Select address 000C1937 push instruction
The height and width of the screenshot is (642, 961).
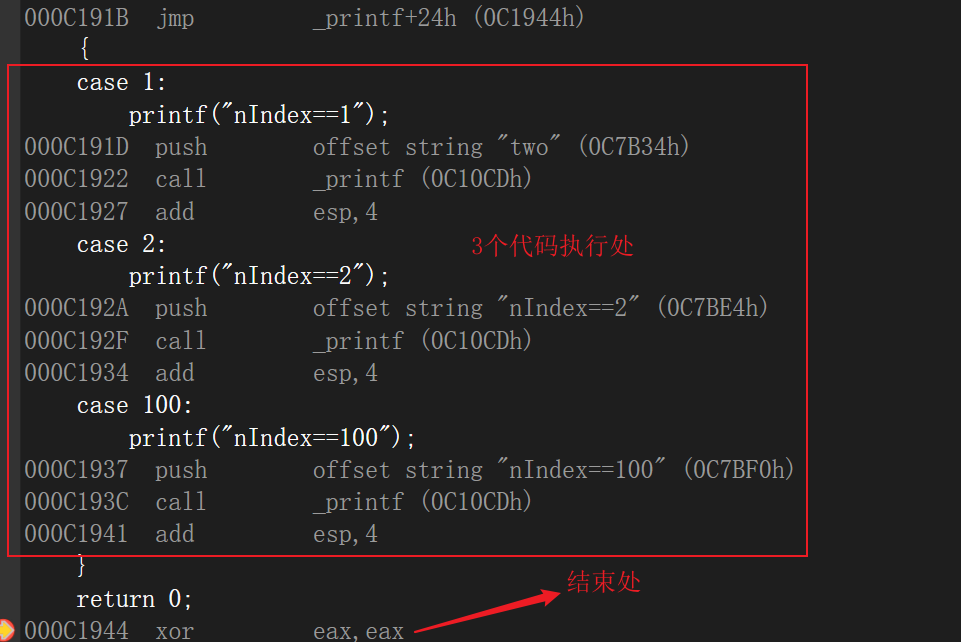(409, 470)
